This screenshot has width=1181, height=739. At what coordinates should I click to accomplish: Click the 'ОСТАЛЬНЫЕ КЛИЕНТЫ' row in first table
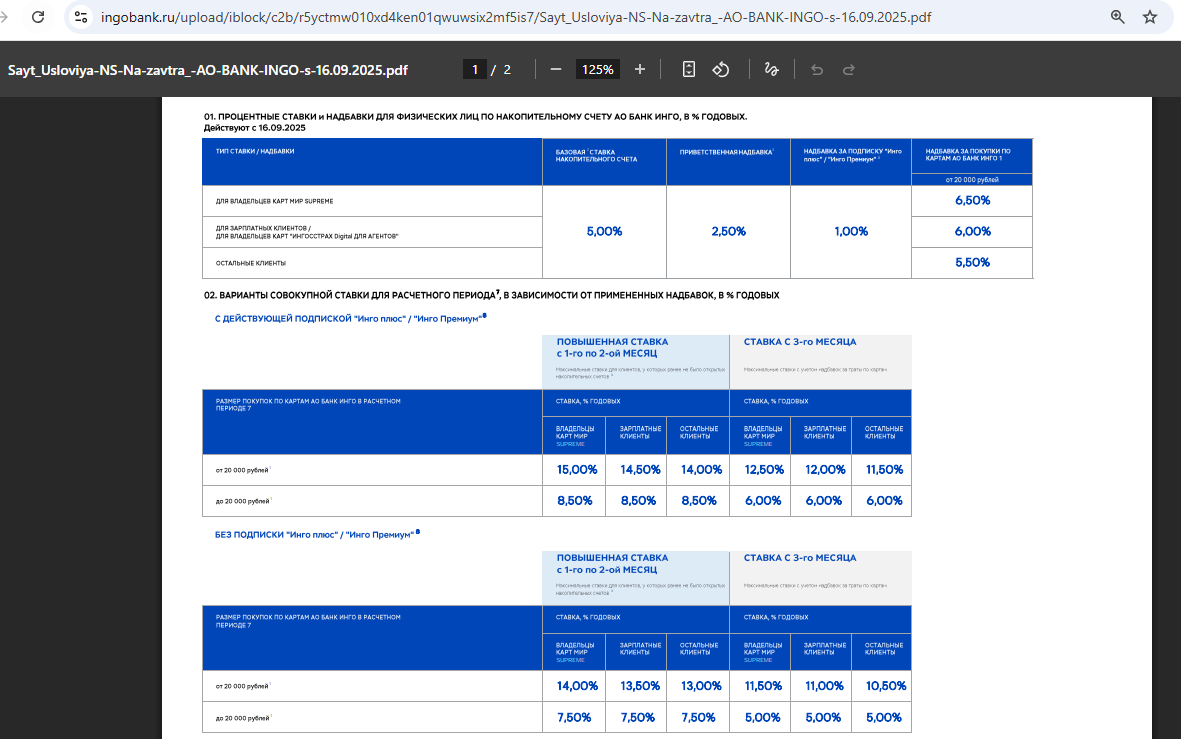(x=251, y=263)
